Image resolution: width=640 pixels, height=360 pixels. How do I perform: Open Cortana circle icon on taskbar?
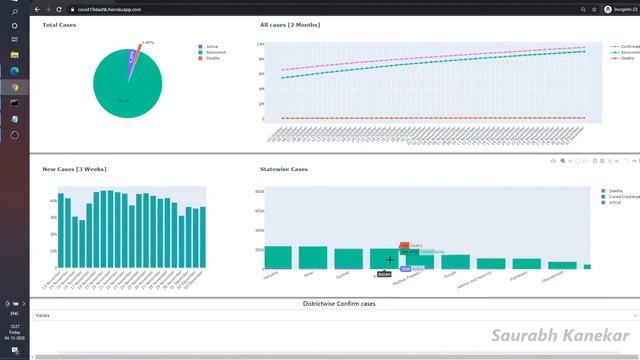pos(15,26)
